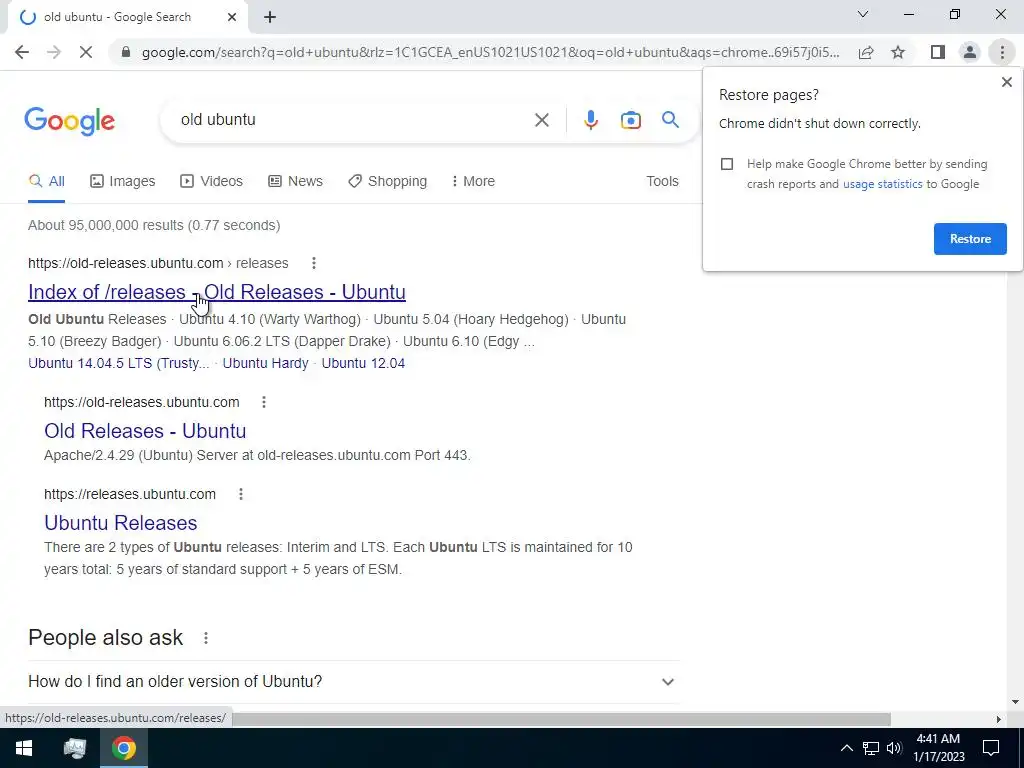Open the tab search chevron
Image resolution: width=1024 pixels, height=768 pixels.
tap(863, 14)
